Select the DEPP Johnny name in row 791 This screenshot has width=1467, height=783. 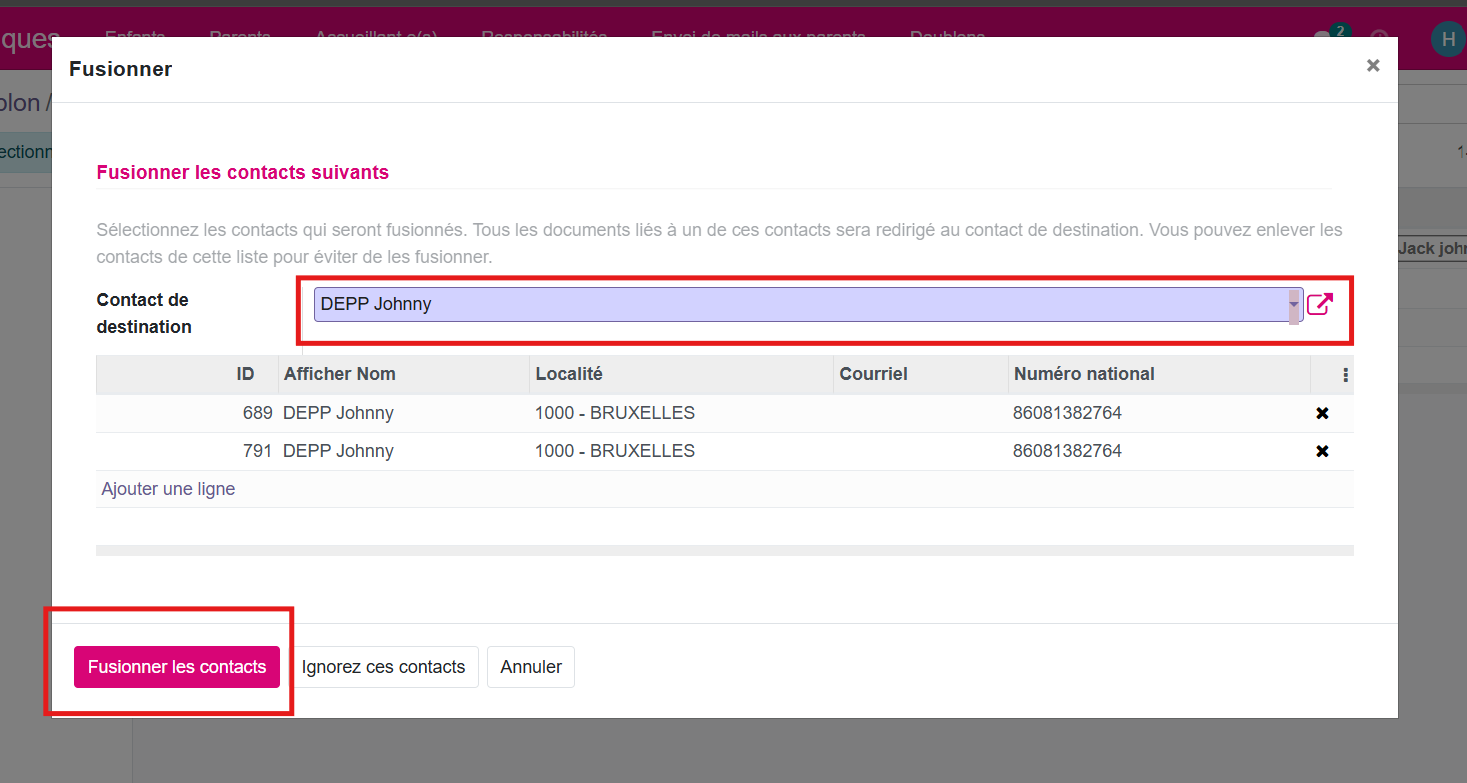click(x=338, y=451)
